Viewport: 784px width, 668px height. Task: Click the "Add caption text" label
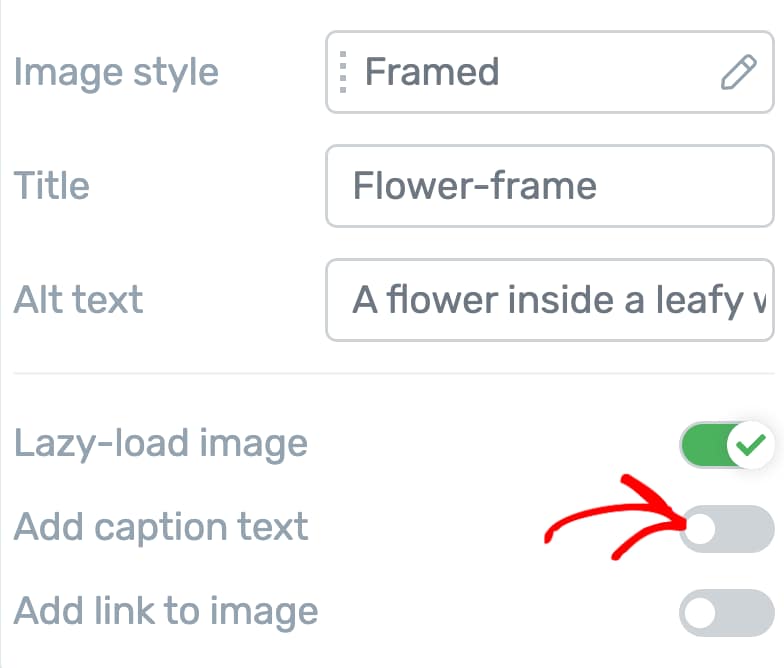[161, 527]
